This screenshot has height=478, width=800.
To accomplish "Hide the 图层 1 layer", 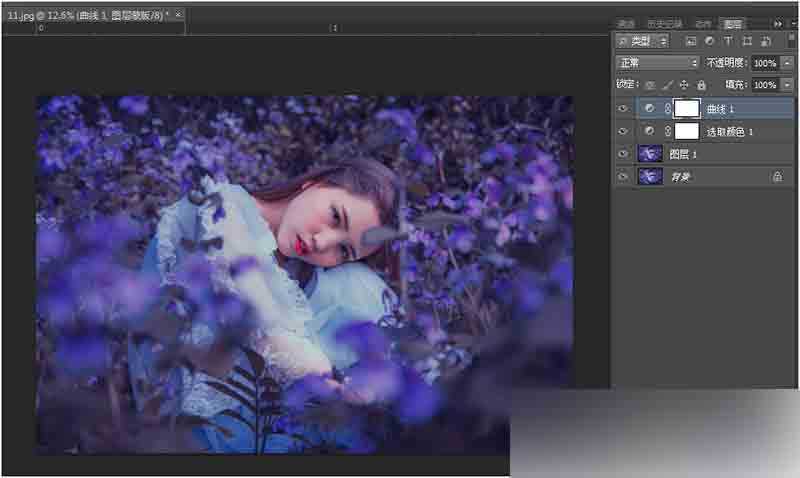I will [623, 154].
